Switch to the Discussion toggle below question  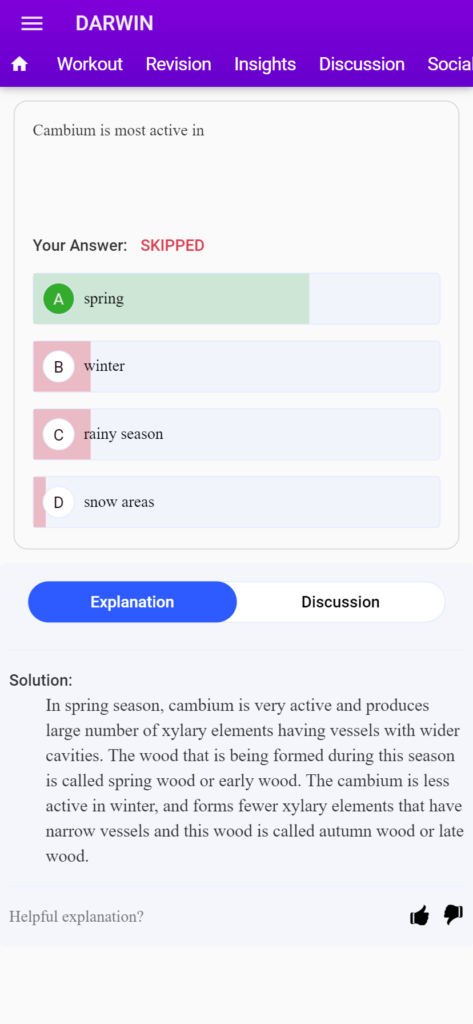pos(340,602)
